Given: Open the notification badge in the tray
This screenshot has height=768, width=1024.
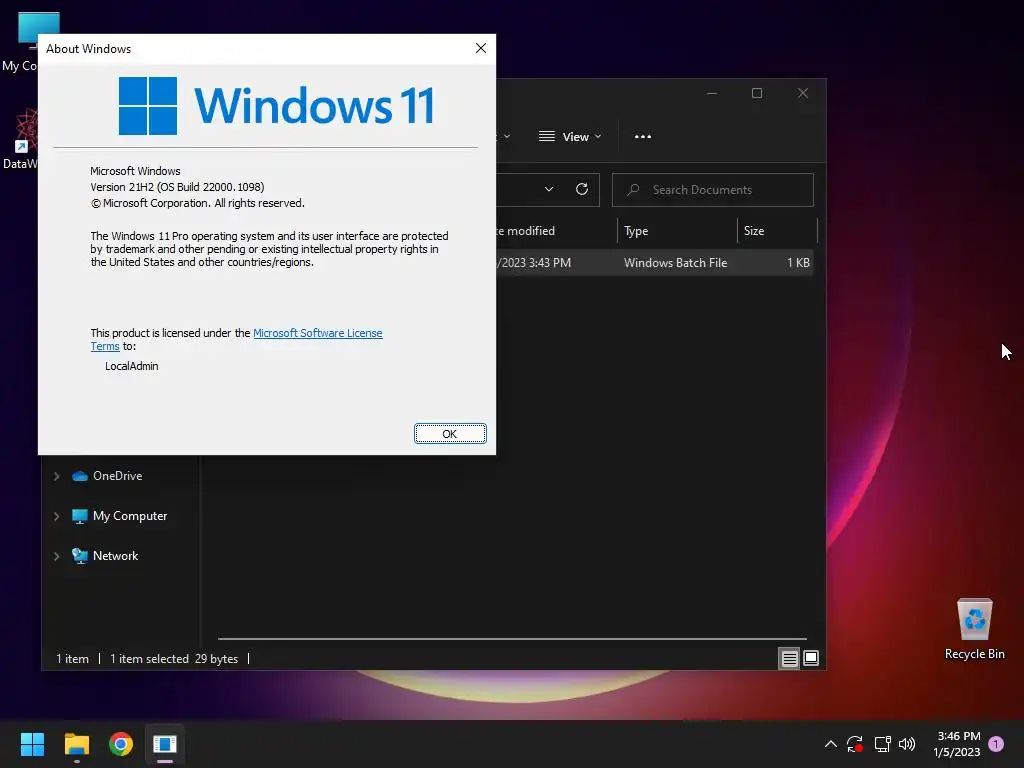Looking at the screenshot, I should pos(996,743).
